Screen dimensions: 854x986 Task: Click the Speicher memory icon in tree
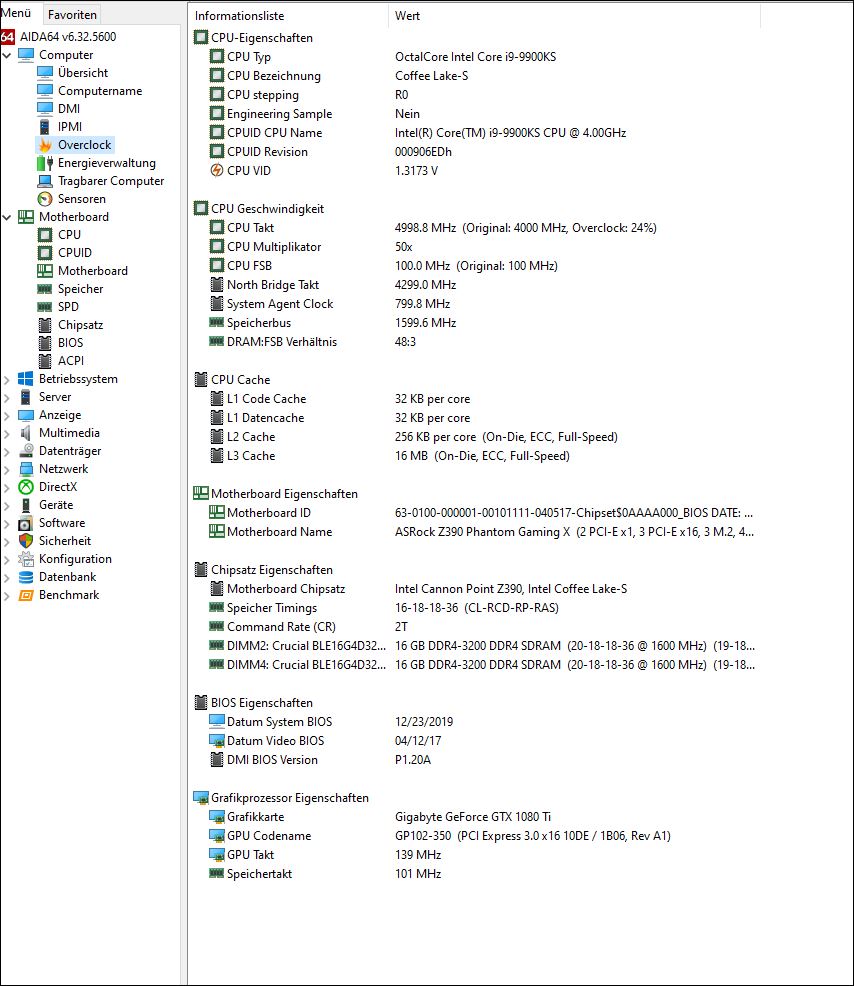(45, 289)
